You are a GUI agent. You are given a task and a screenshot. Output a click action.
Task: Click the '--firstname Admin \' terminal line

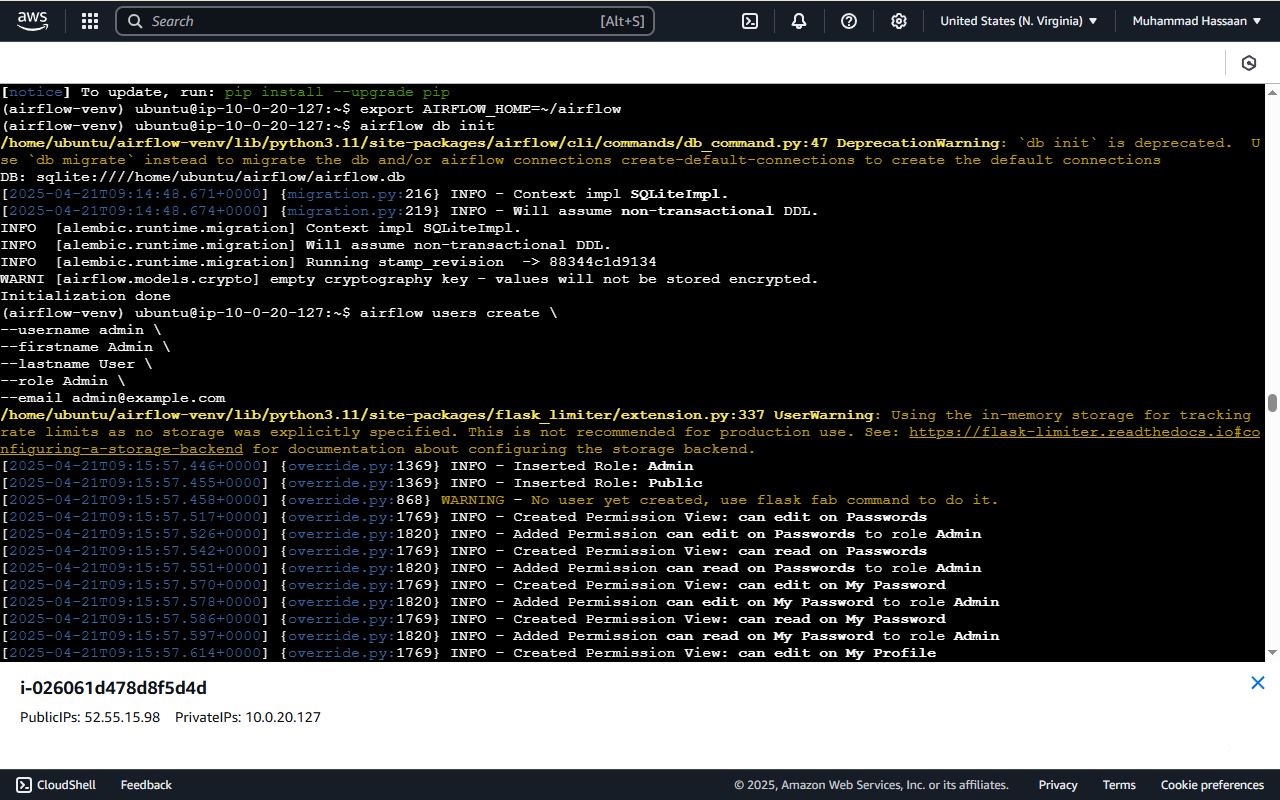tap(86, 347)
